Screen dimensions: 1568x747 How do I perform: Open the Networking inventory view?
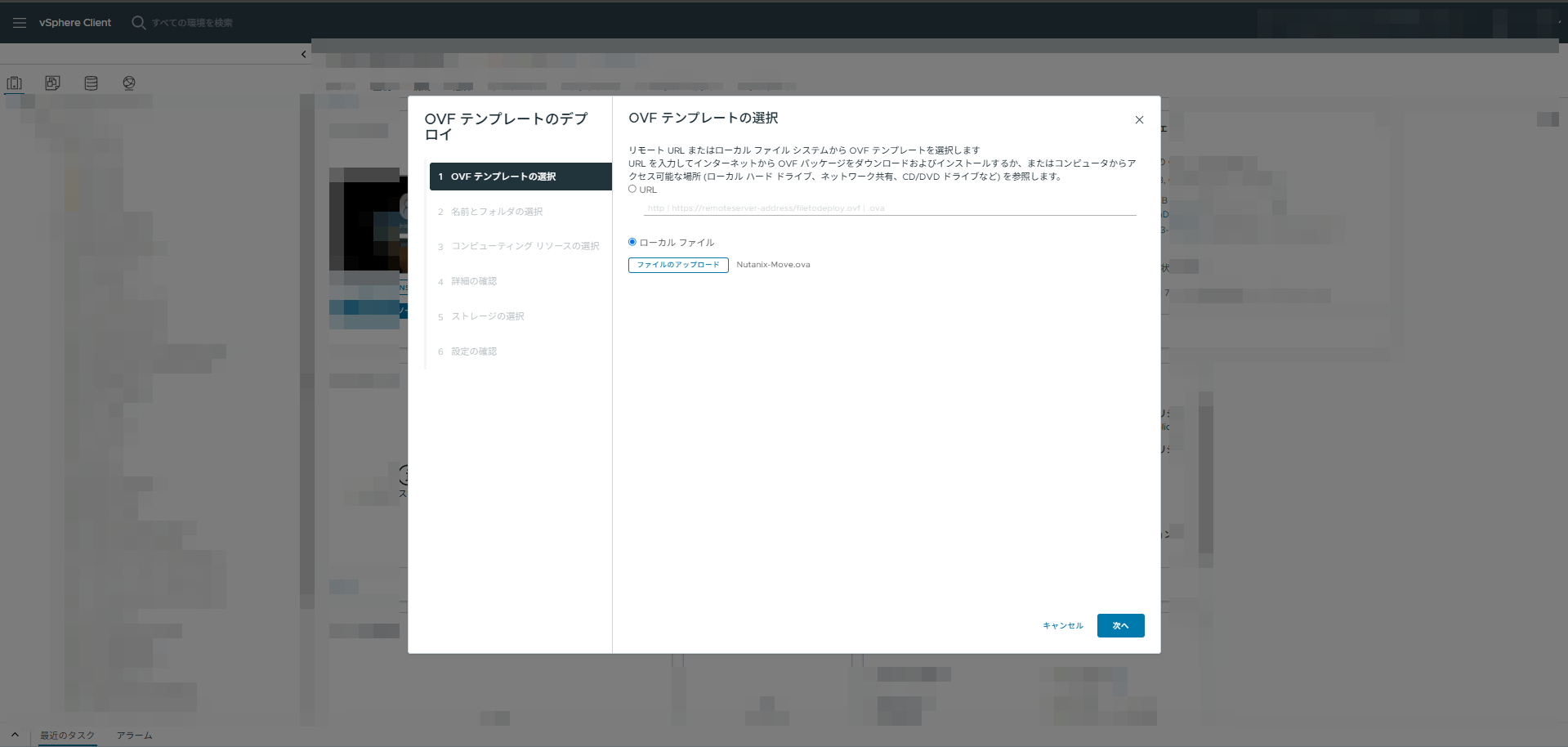click(129, 83)
